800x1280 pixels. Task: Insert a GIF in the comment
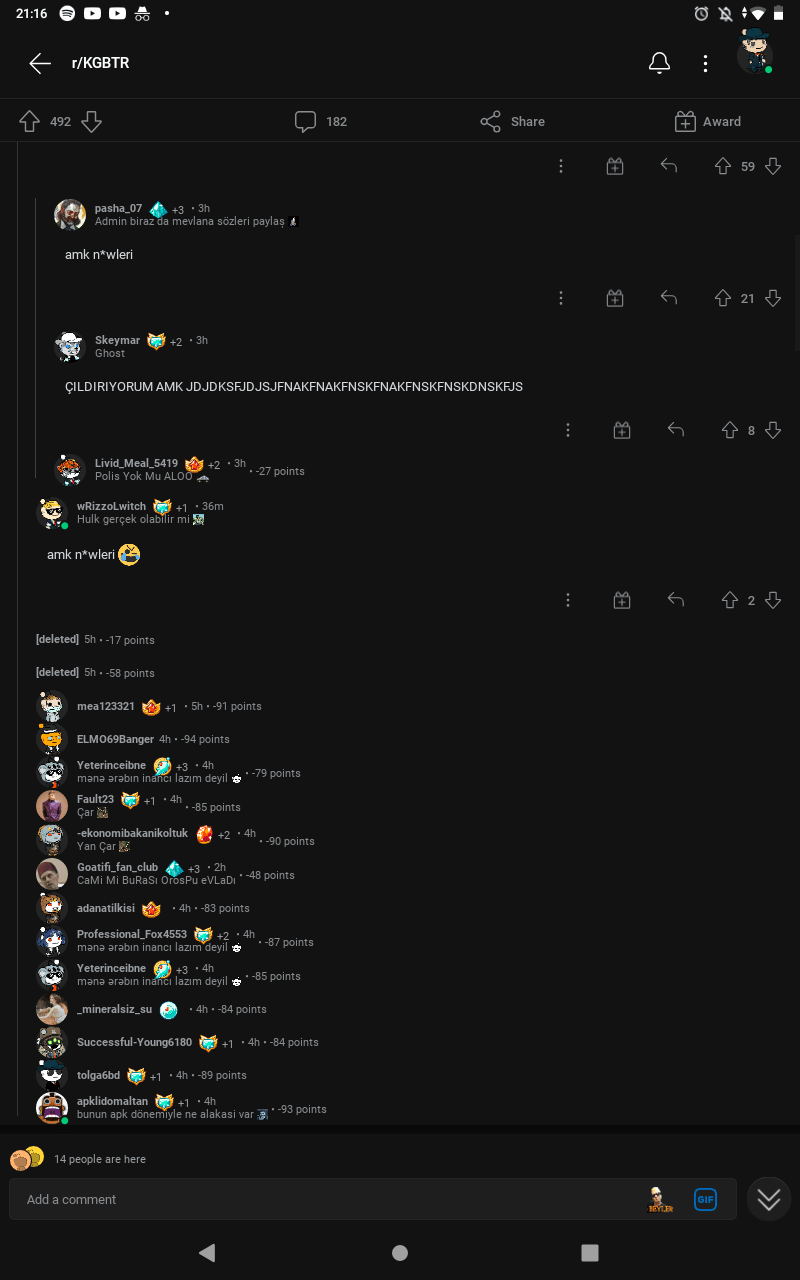coord(705,1199)
